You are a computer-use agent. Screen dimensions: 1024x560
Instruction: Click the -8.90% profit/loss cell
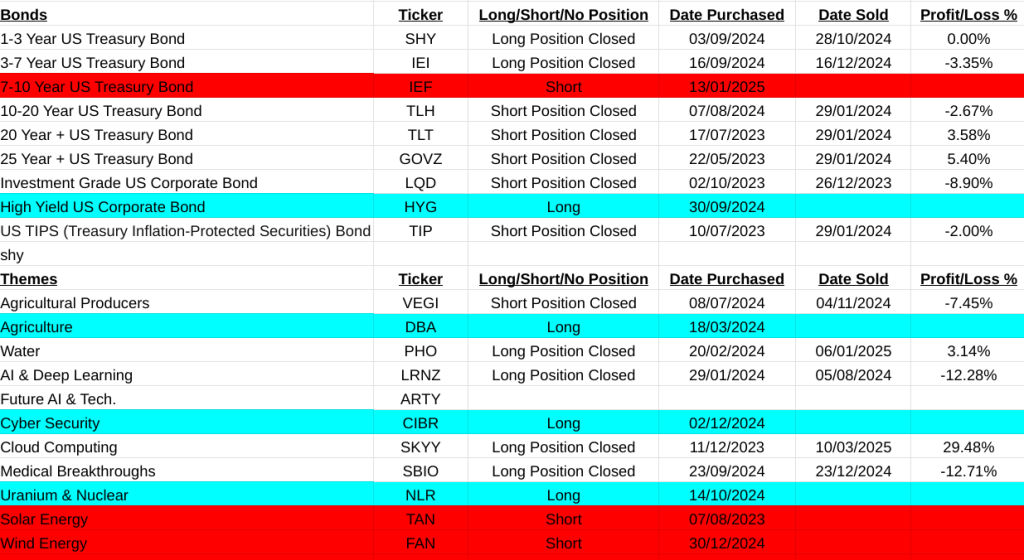(967, 183)
